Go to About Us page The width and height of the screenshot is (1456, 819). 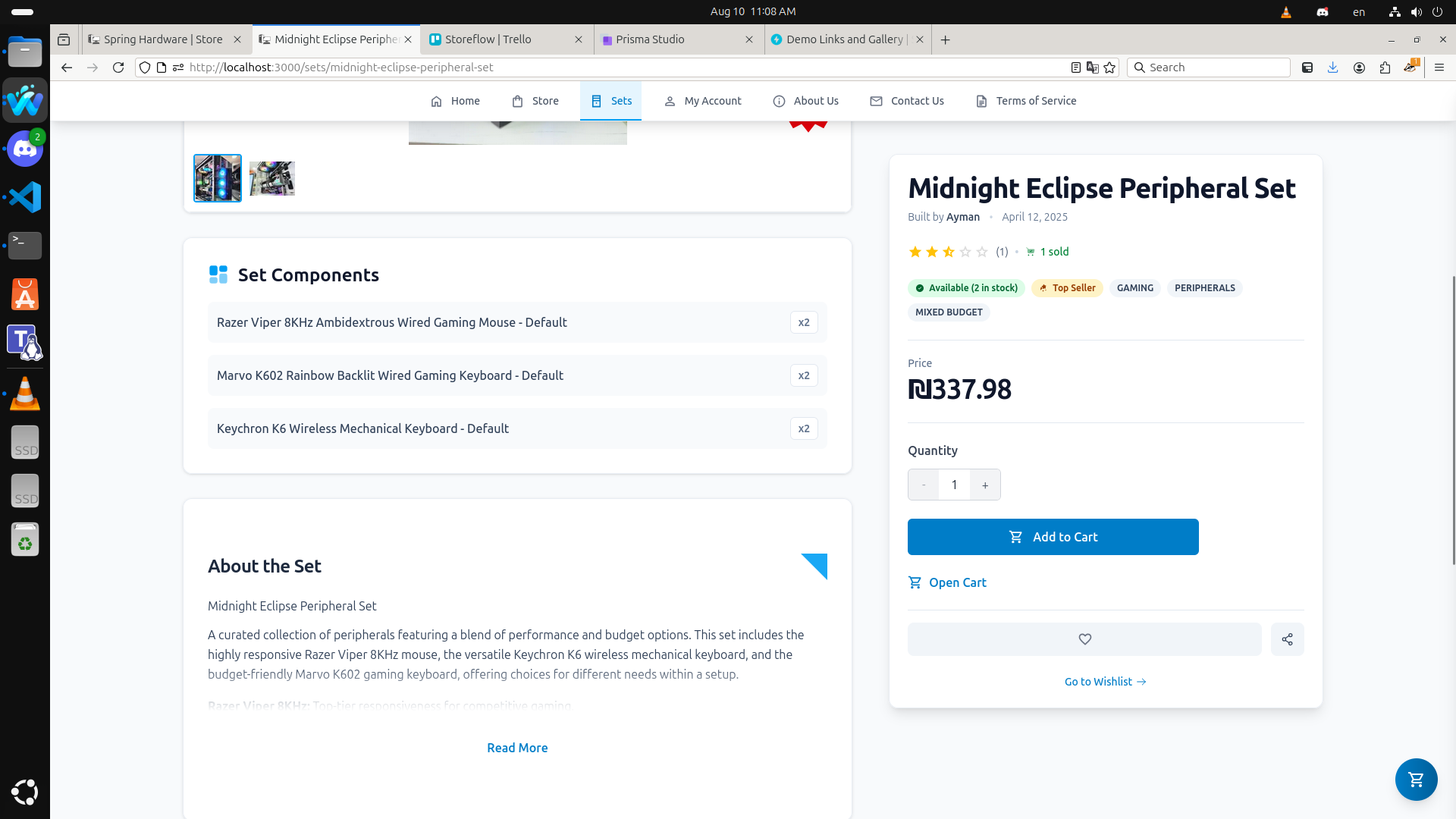pos(805,101)
